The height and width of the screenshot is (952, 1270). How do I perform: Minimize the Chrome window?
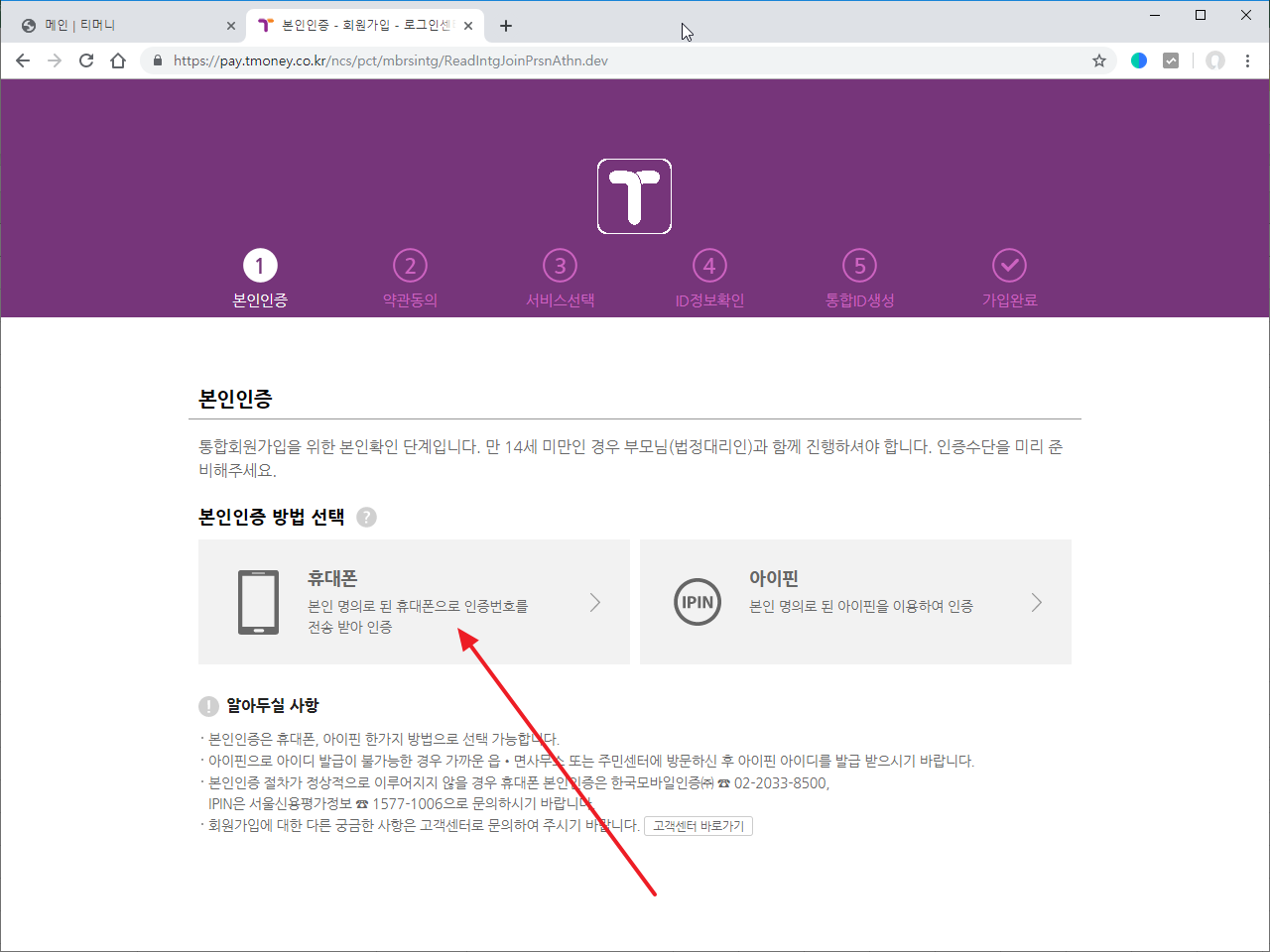[1155, 15]
